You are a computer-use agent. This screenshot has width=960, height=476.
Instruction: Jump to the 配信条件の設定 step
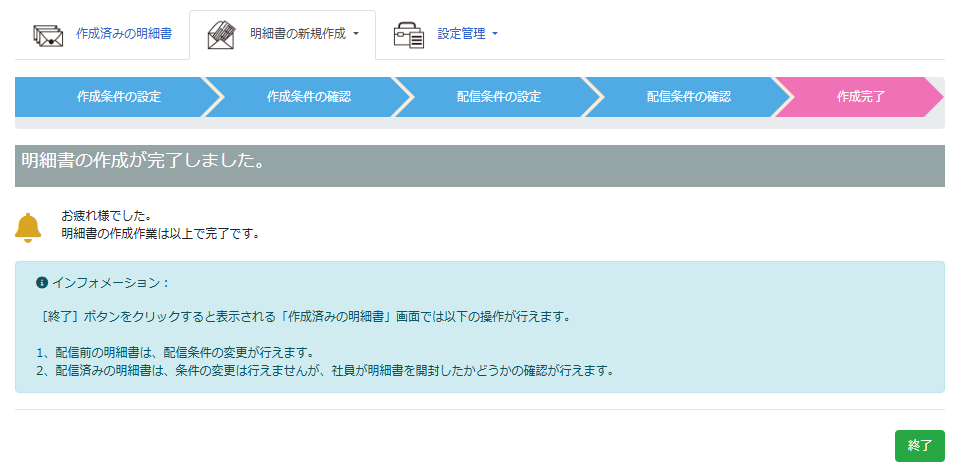498,97
